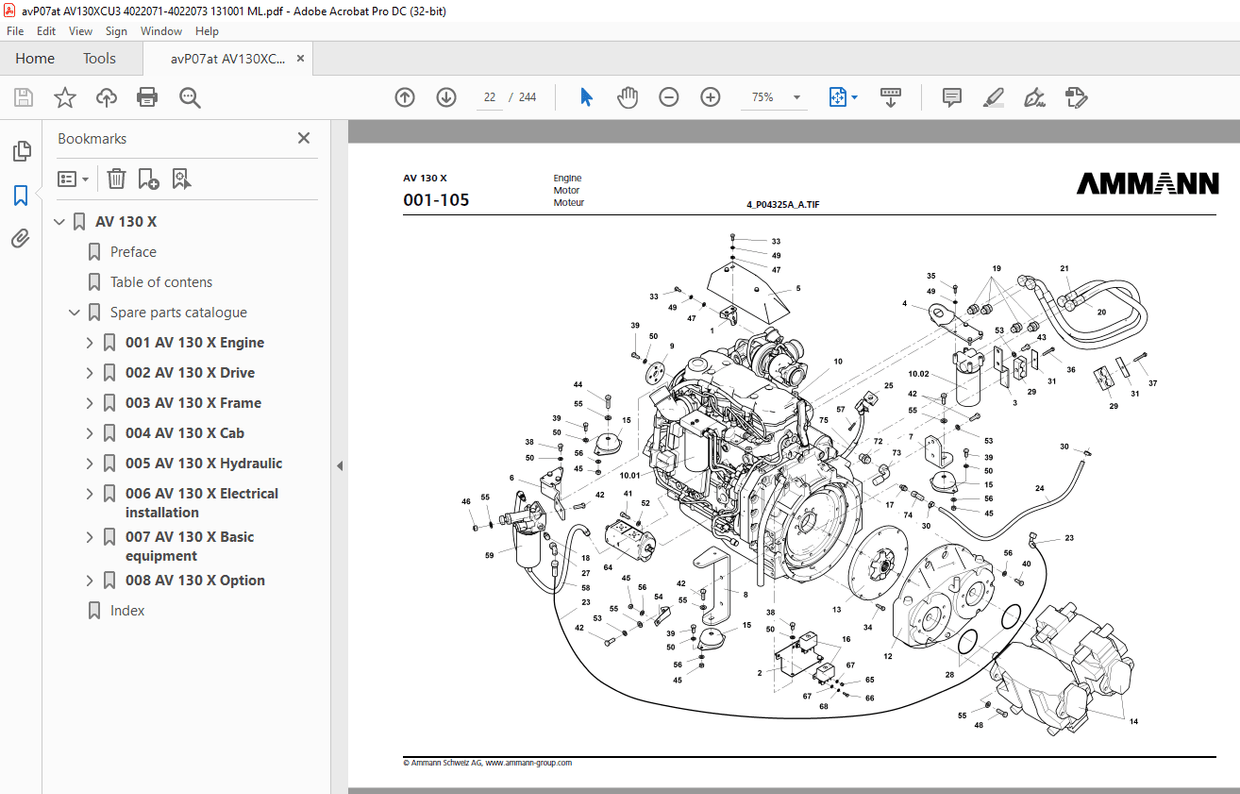
Task: Open the Attachments panel
Action: [21, 238]
